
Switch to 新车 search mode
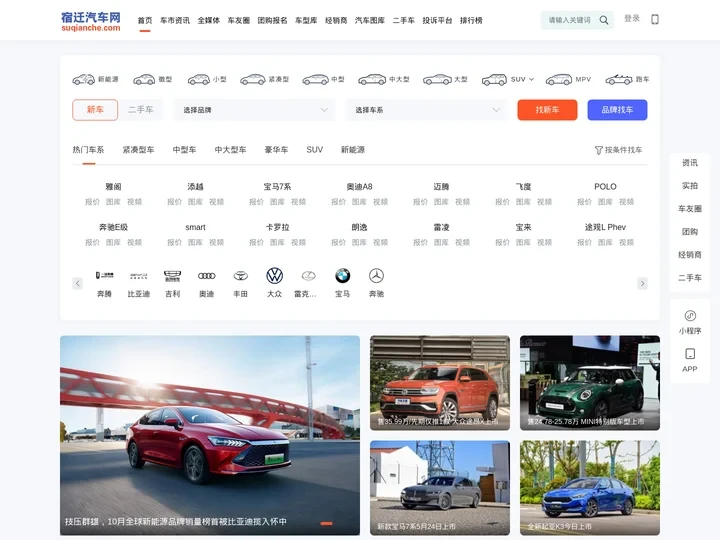[x=95, y=110]
